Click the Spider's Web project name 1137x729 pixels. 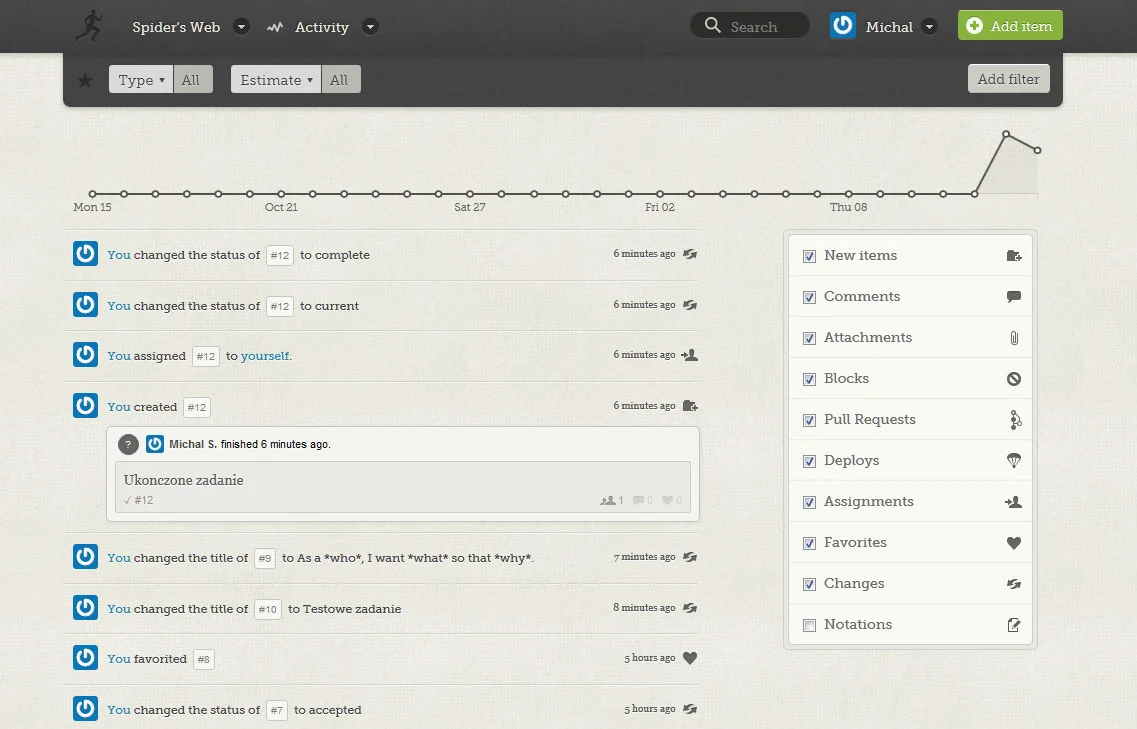(176, 27)
